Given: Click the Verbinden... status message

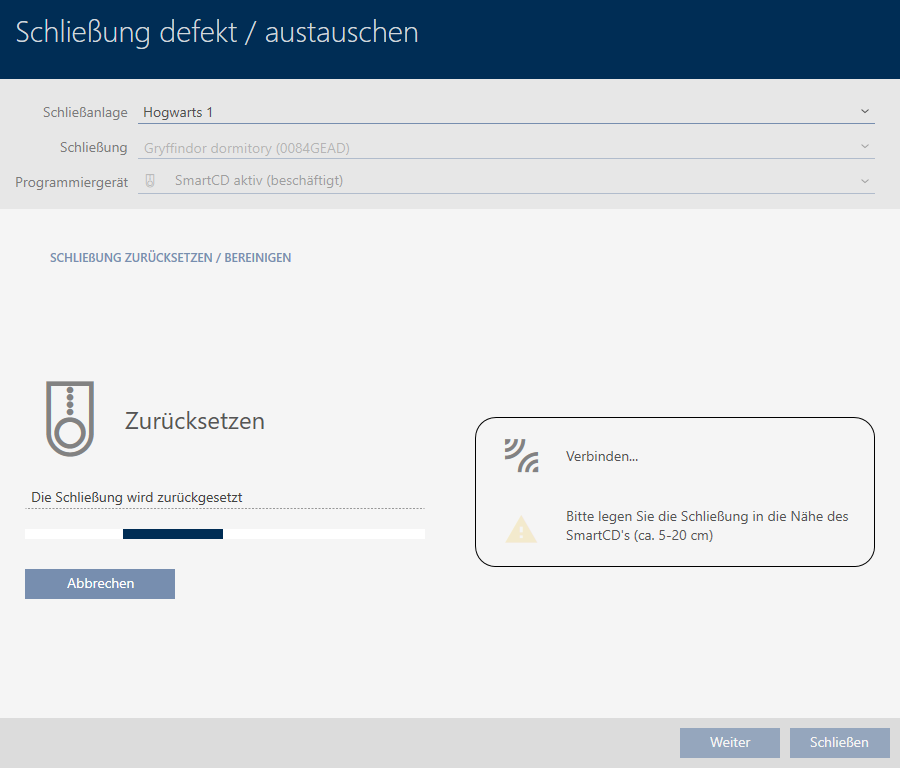Looking at the screenshot, I should click(x=602, y=456).
